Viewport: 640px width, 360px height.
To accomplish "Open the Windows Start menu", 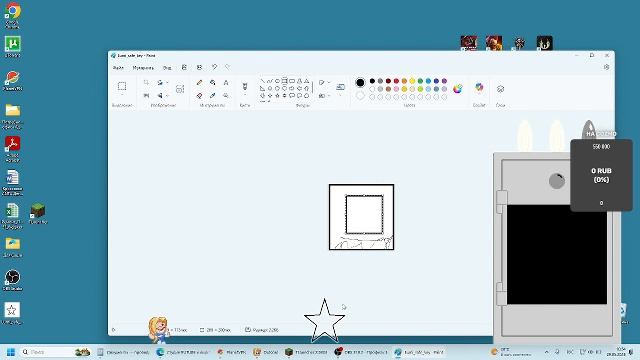I will pyautogui.click(x=11, y=352).
